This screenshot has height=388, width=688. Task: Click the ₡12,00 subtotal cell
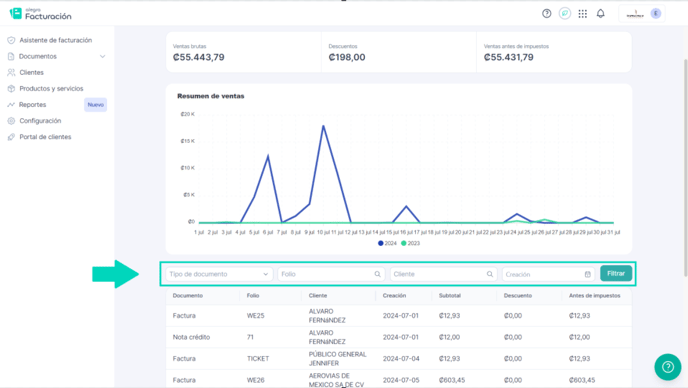449,337
